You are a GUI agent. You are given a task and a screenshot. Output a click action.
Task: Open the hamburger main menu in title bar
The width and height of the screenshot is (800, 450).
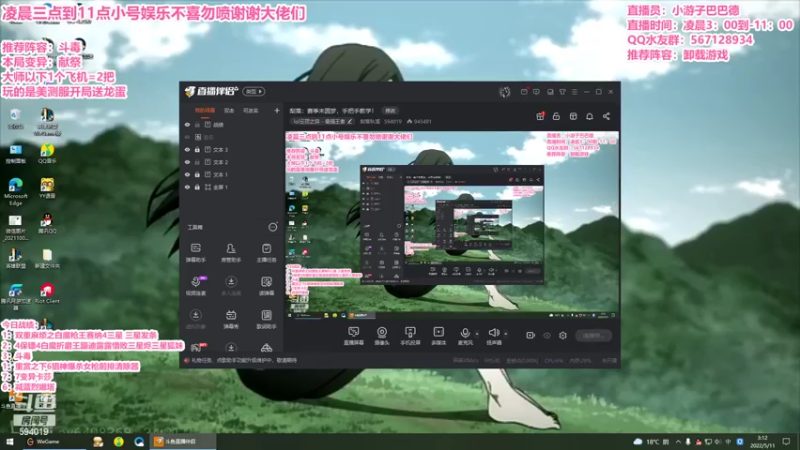coord(574,92)
